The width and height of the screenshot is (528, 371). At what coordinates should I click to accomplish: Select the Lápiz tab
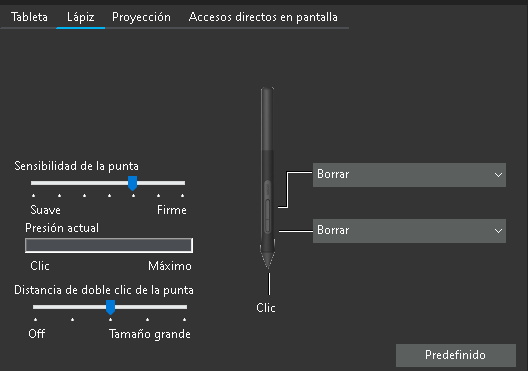(80, 17)
